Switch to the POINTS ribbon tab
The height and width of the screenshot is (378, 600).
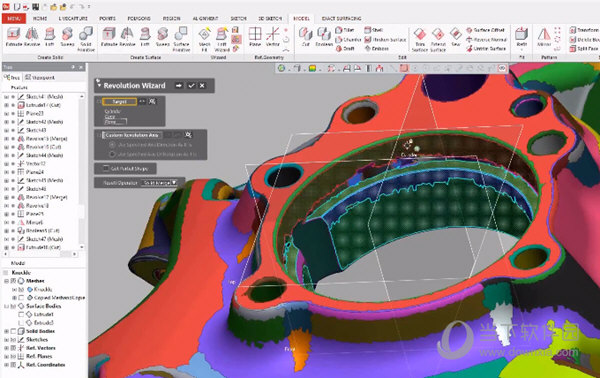click(x=108, y=18)
